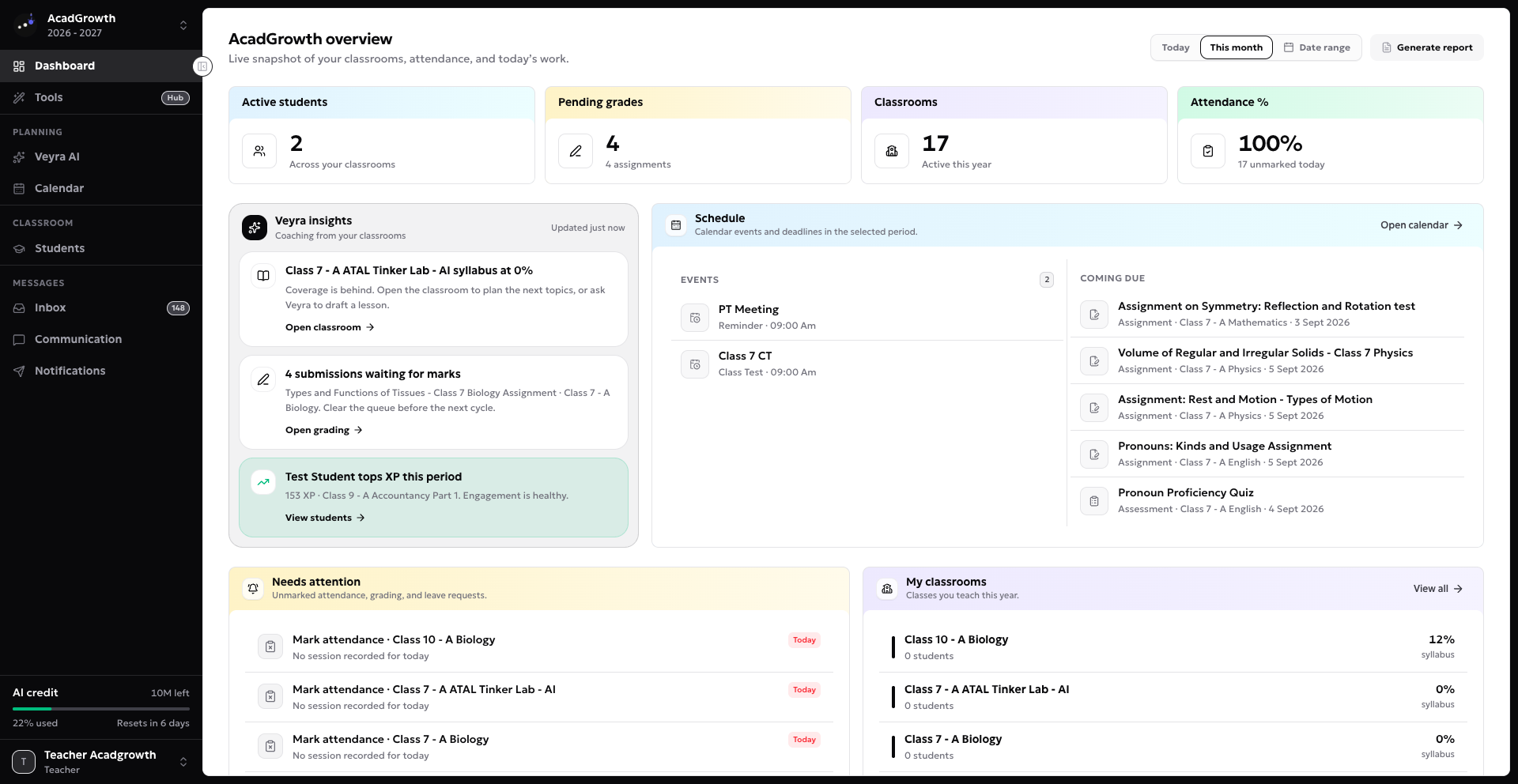The image size is (1518, 784).
Task: Click the Class 7 CT event title
Action: point(745,356)
